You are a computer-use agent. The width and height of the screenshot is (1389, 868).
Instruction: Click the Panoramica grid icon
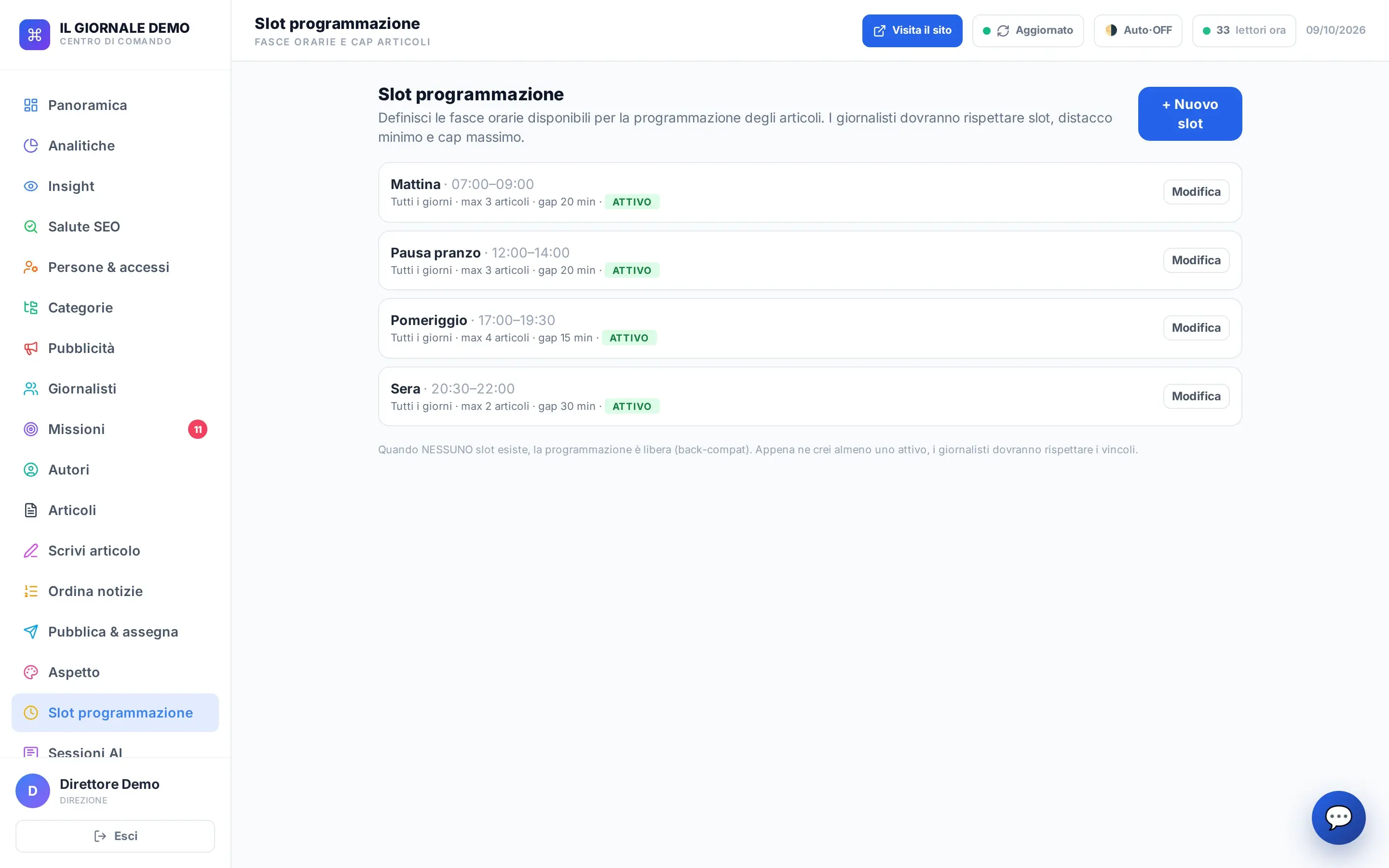click(31, 105)
